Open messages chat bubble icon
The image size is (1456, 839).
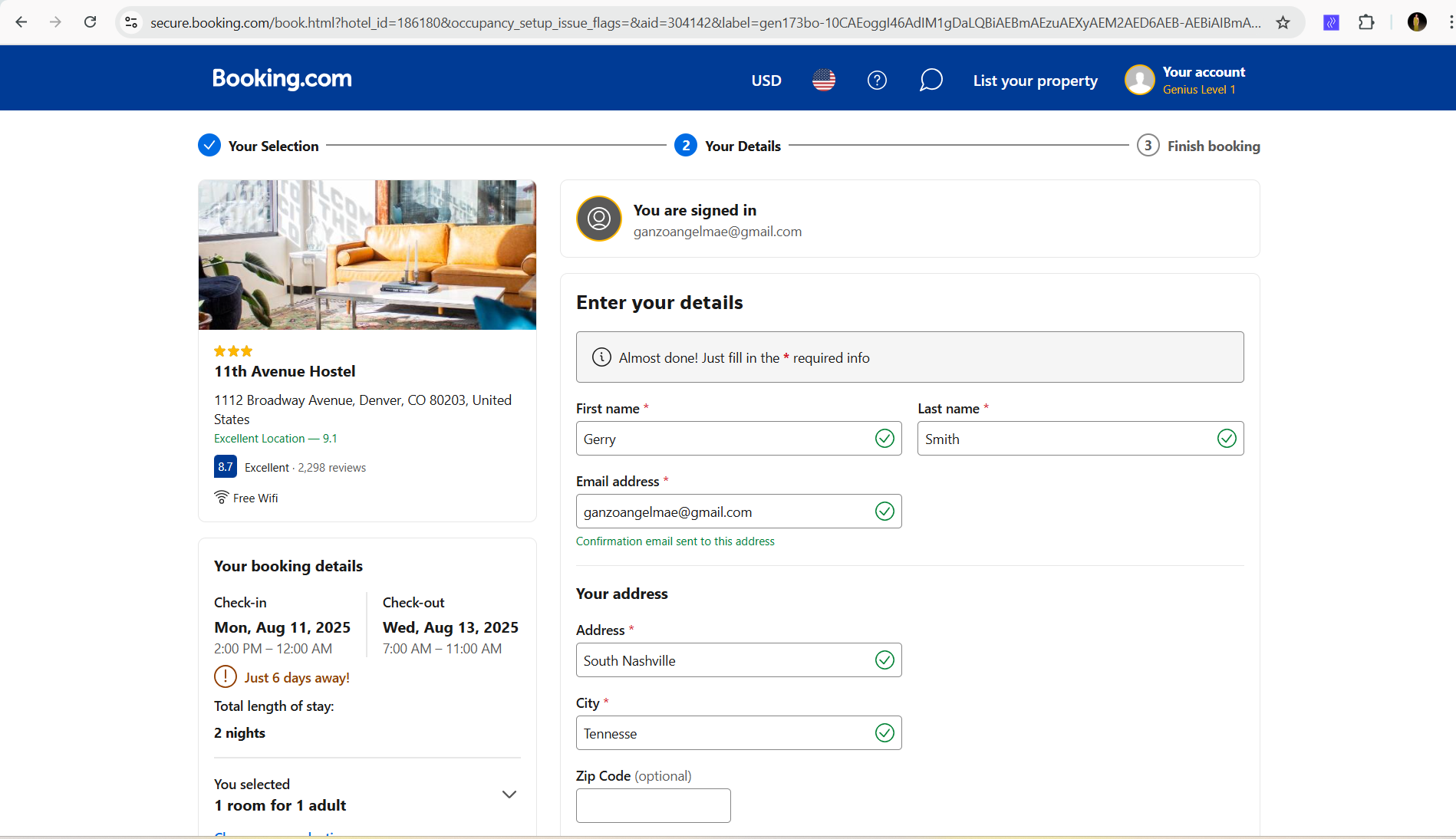click(x=931, y=80)
